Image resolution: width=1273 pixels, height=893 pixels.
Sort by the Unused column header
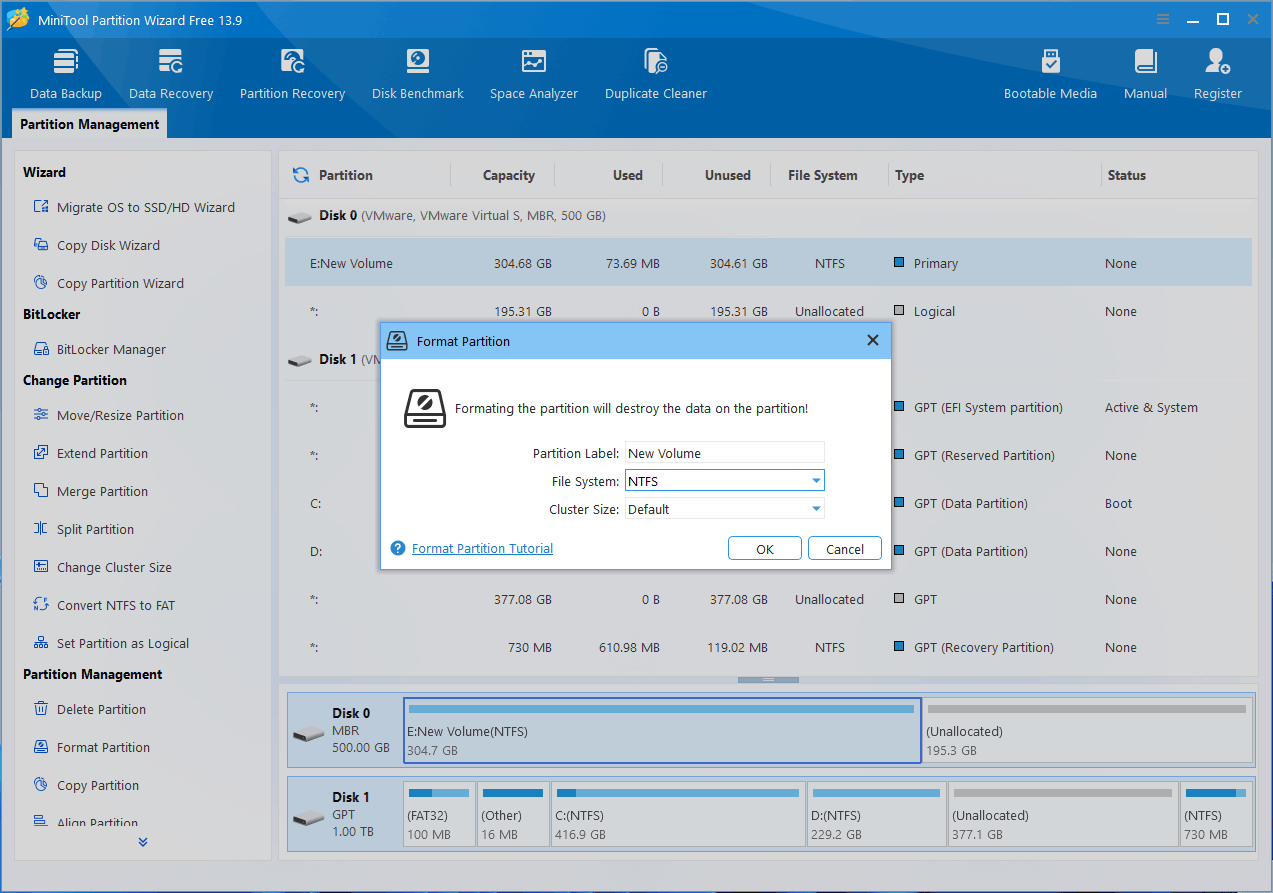pos(727,175)
